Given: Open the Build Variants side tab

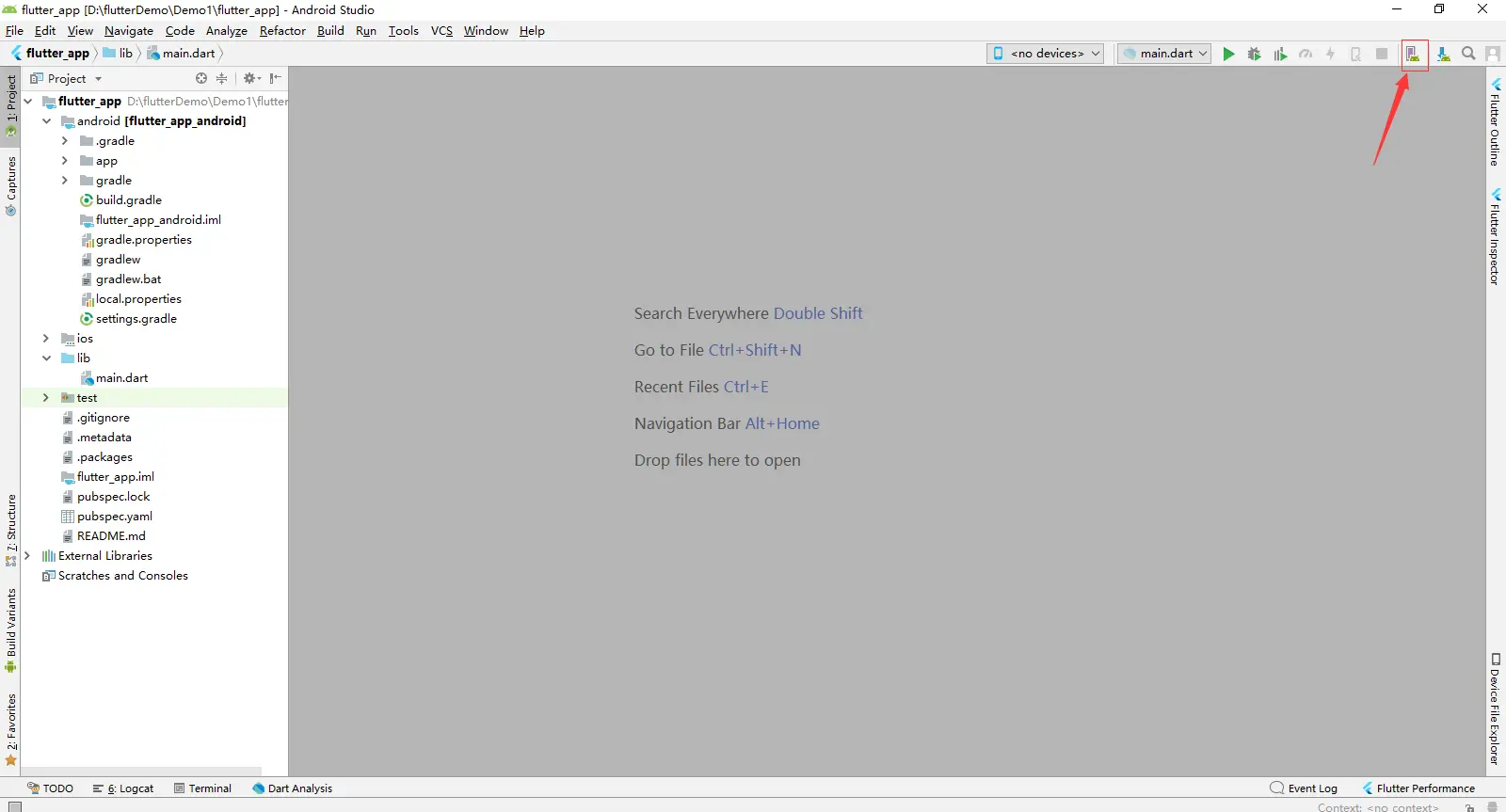Looking at the screenshot, I should click(x=11, y=630).
